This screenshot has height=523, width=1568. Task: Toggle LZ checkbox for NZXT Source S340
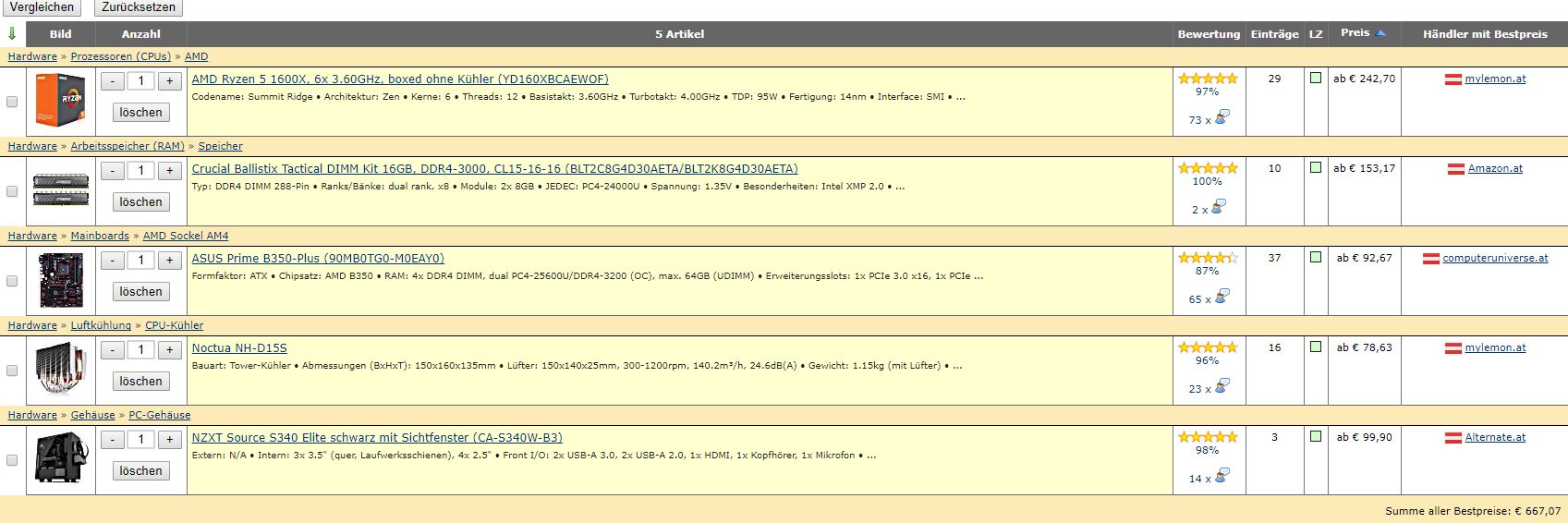click(1316, 436)
